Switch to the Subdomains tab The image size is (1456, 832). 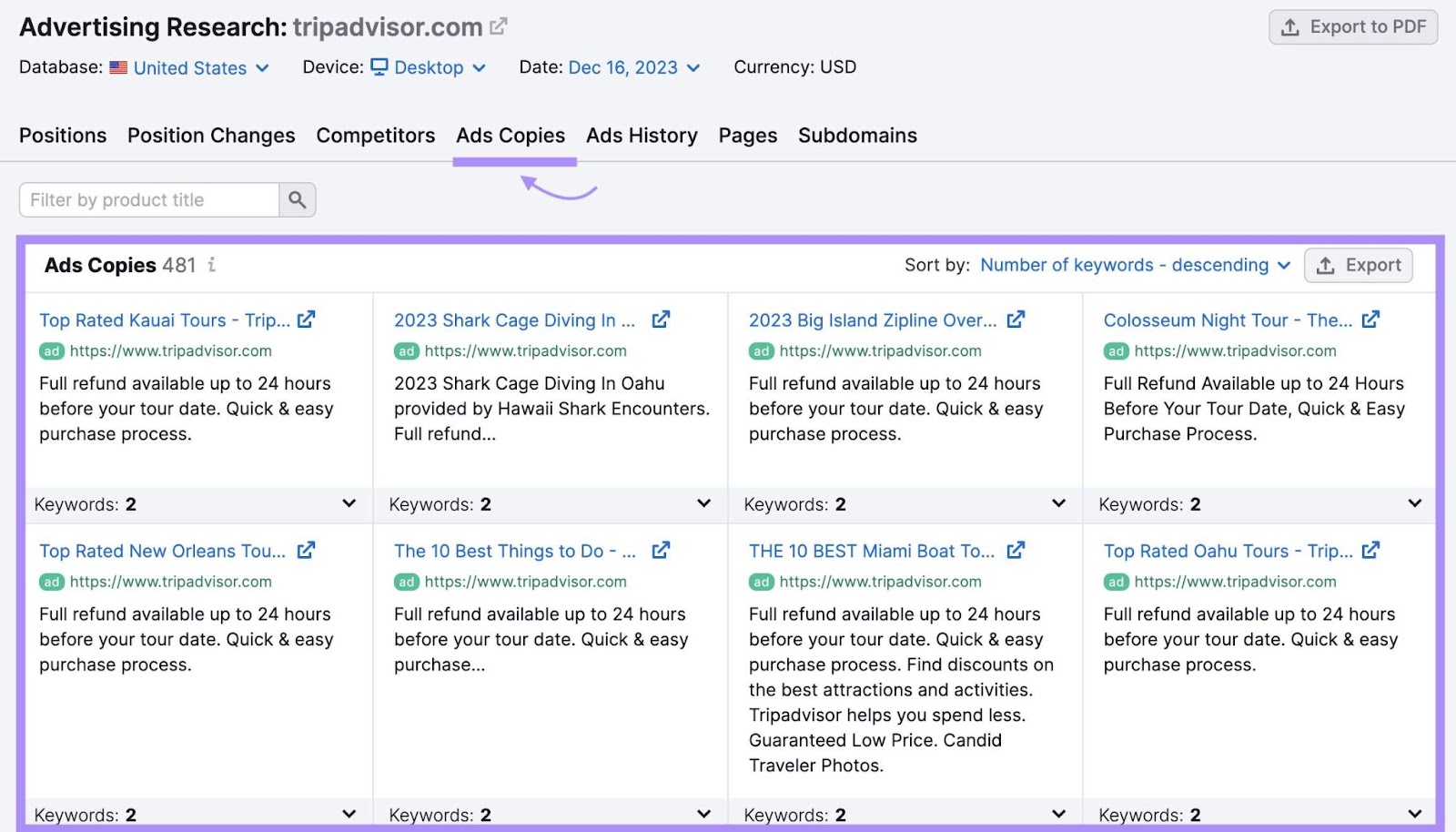pyautogui.click(x=857, y=136)
